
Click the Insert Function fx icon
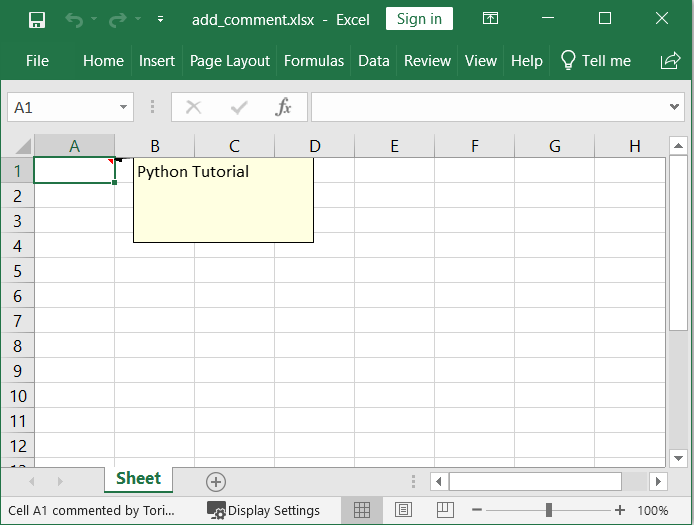click(283, 107)
